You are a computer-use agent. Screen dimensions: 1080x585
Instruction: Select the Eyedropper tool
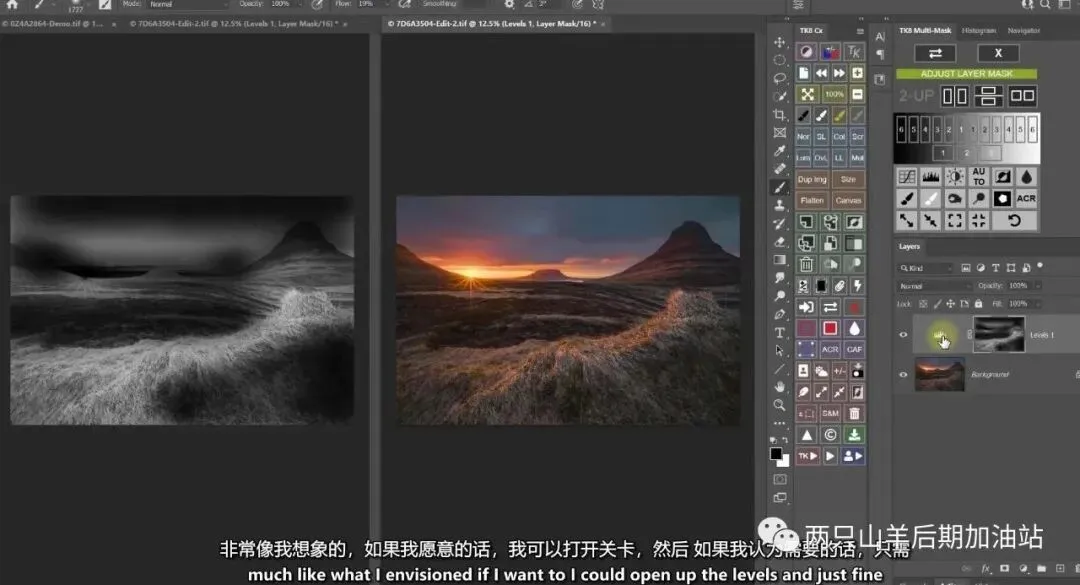(779, 151)
